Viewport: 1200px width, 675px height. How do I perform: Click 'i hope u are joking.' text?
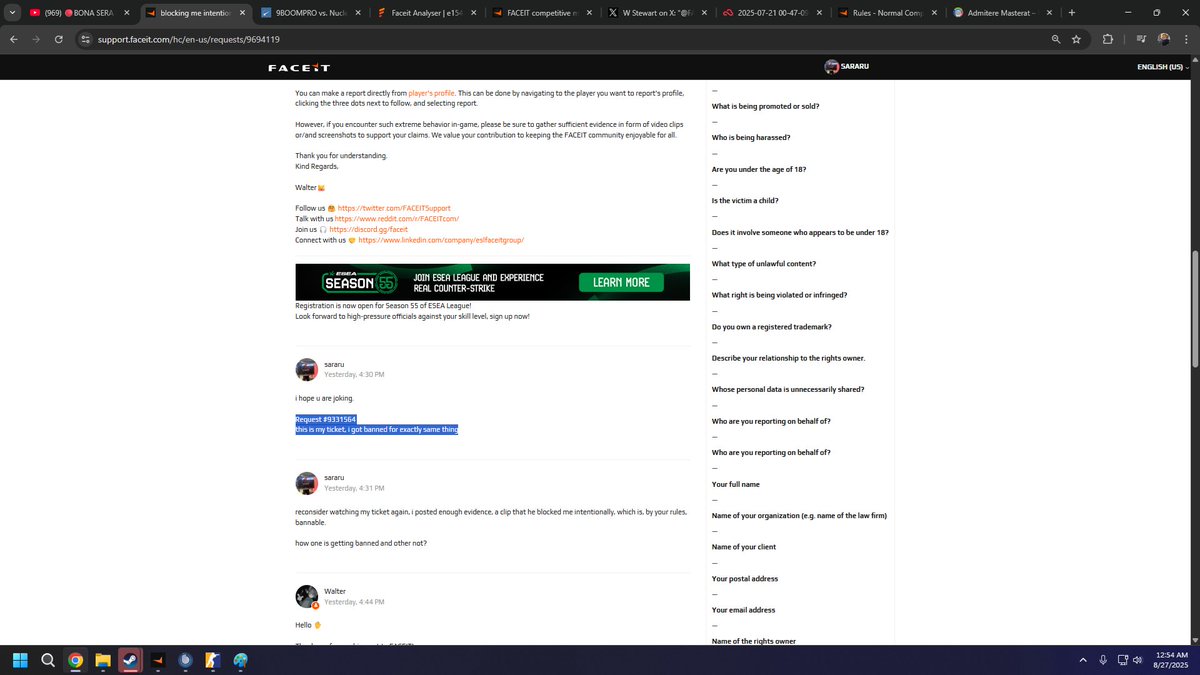(x=324, y=398)
